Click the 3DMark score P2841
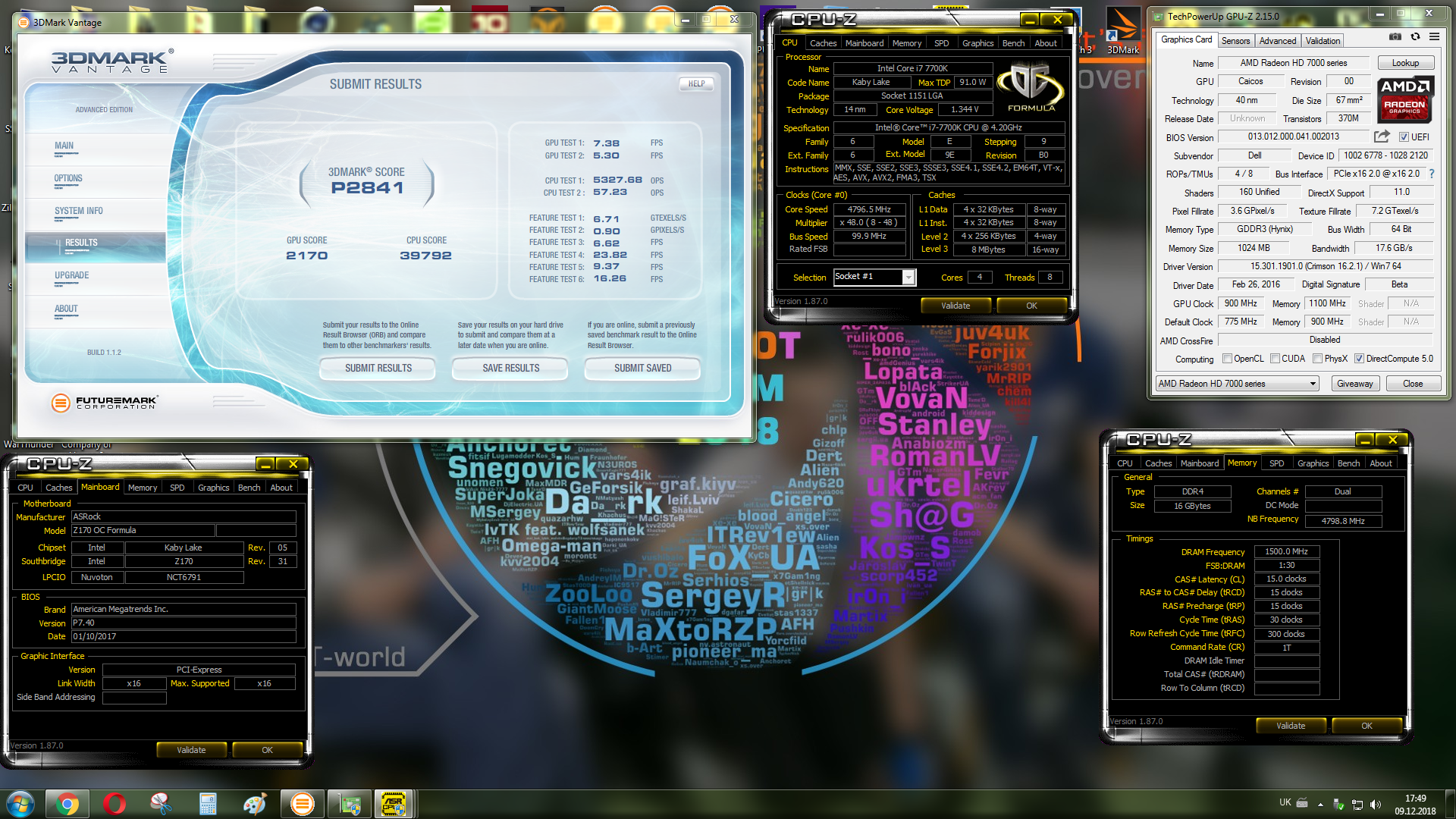Screen dimensions: 1456x819 (x=367, y=188)
